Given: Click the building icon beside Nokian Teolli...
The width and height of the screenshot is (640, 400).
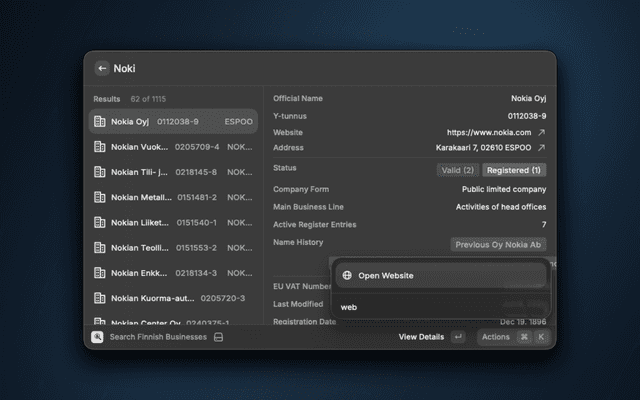Looking at the screenshot, I should (100, 248).
